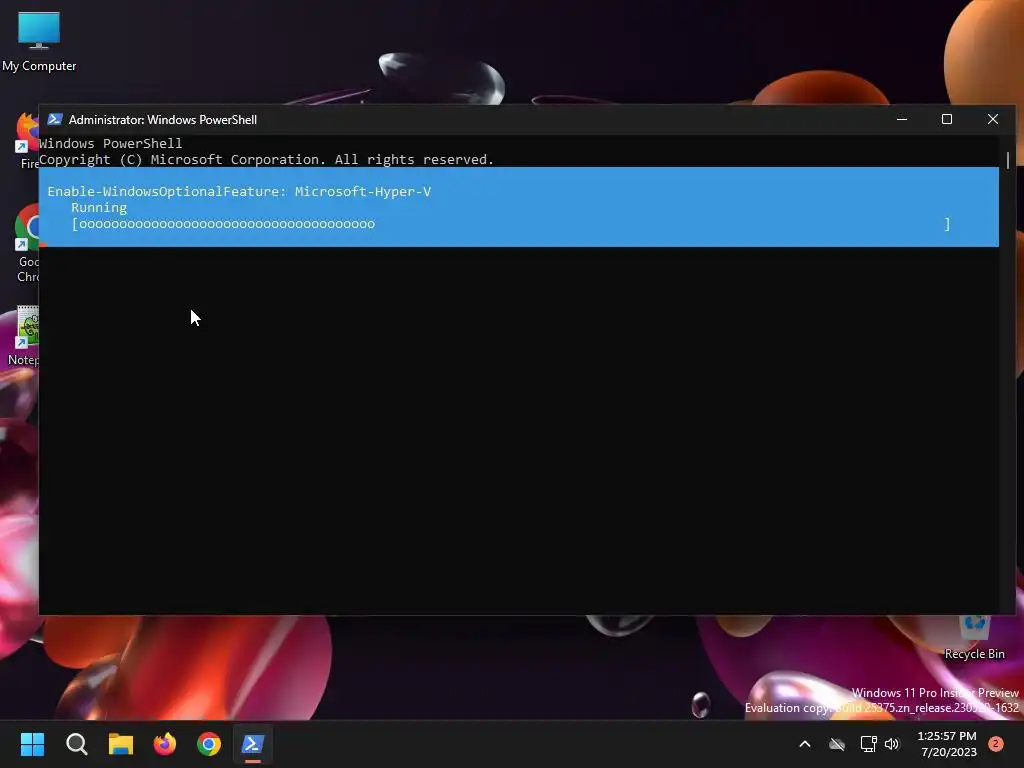Click the 'Windows PowerShell' header line

tap(110, 143)
